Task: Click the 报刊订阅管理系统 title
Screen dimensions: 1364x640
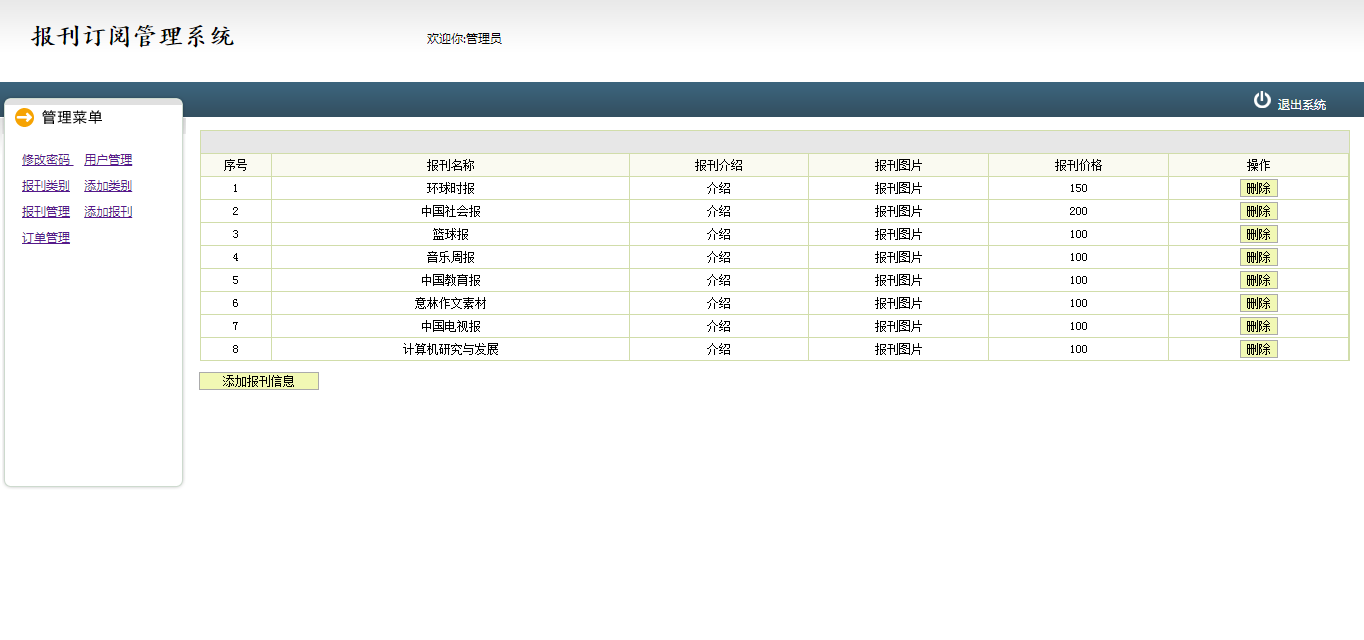Action: pos(133,37)
